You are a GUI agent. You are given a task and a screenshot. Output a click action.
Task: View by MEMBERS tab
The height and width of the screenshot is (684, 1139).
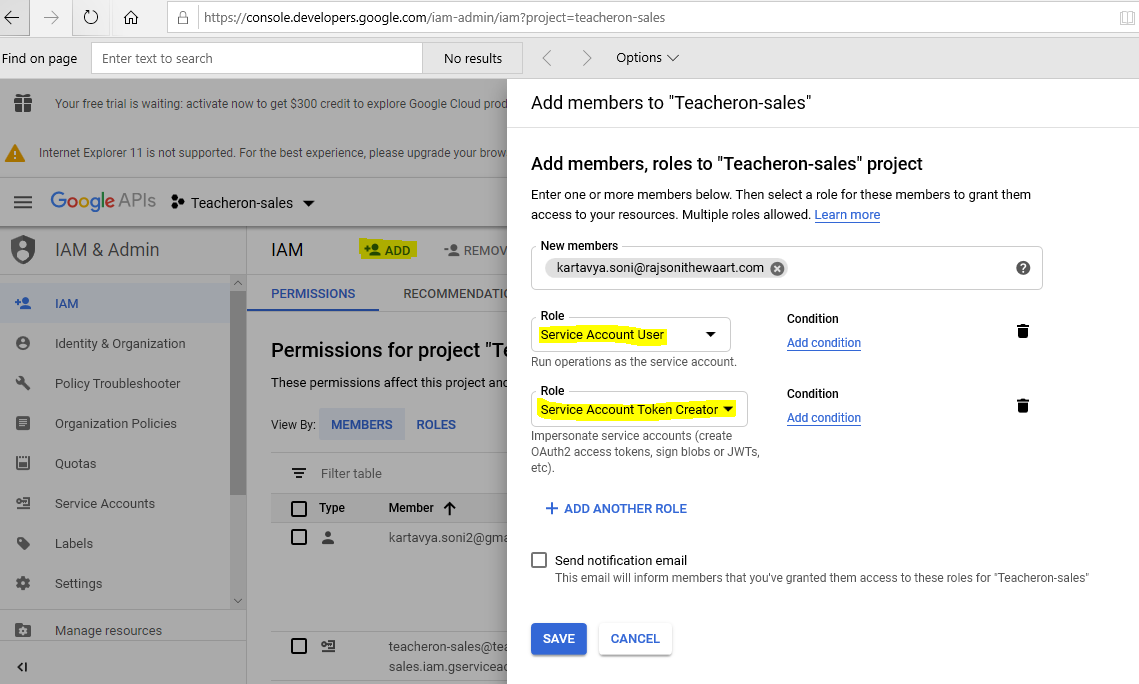(362, 425)
